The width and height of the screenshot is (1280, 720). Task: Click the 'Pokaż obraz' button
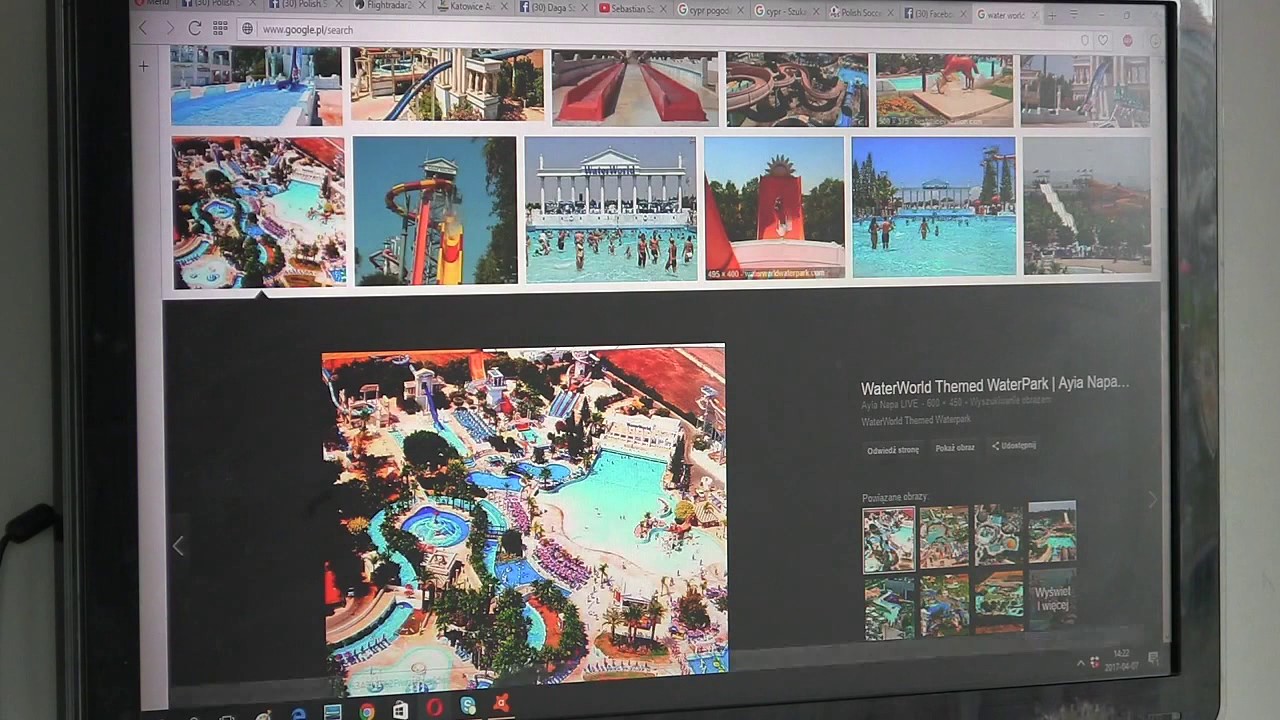coord(954,448)
